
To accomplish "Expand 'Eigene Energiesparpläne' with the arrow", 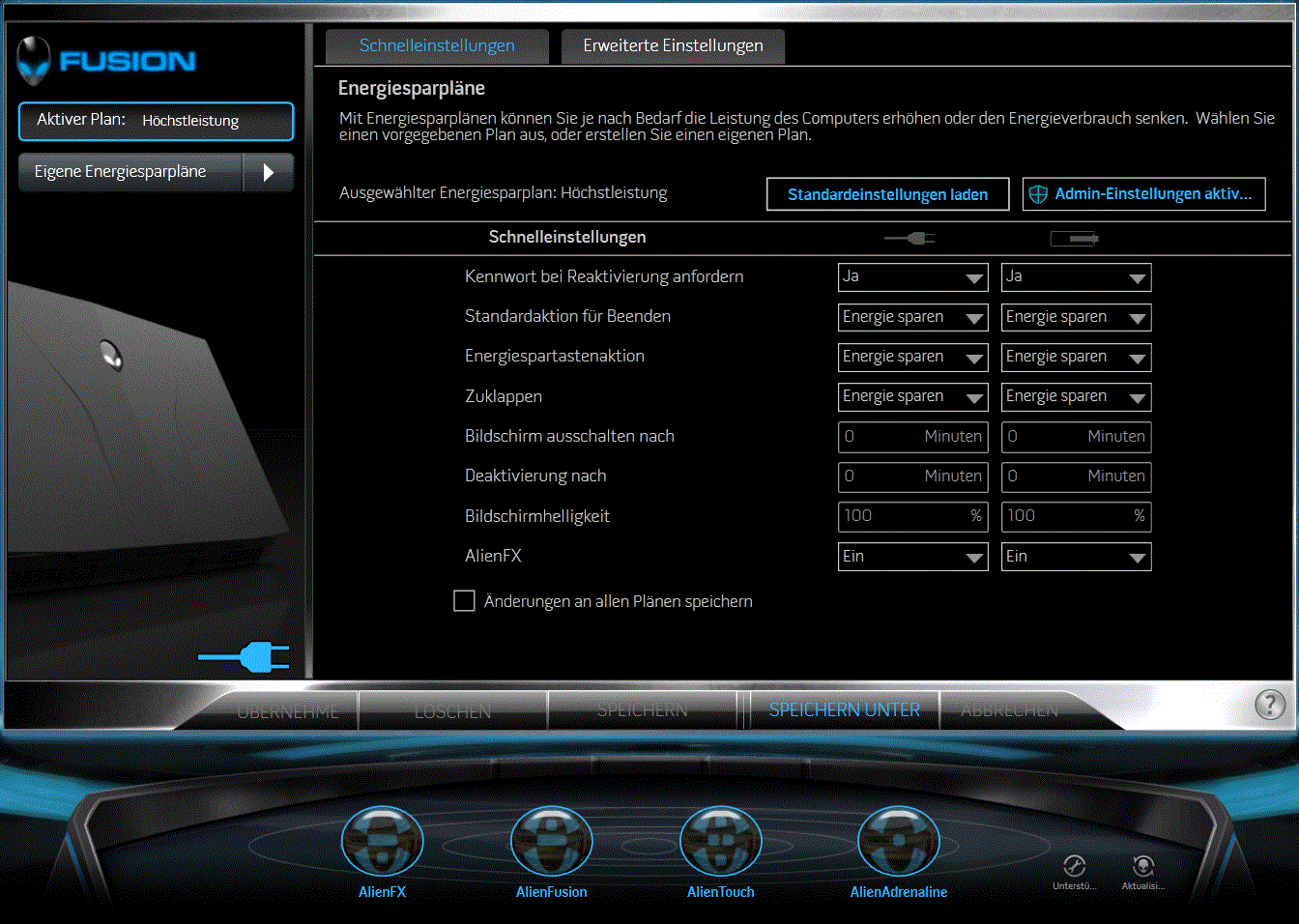I will [268, 172].
